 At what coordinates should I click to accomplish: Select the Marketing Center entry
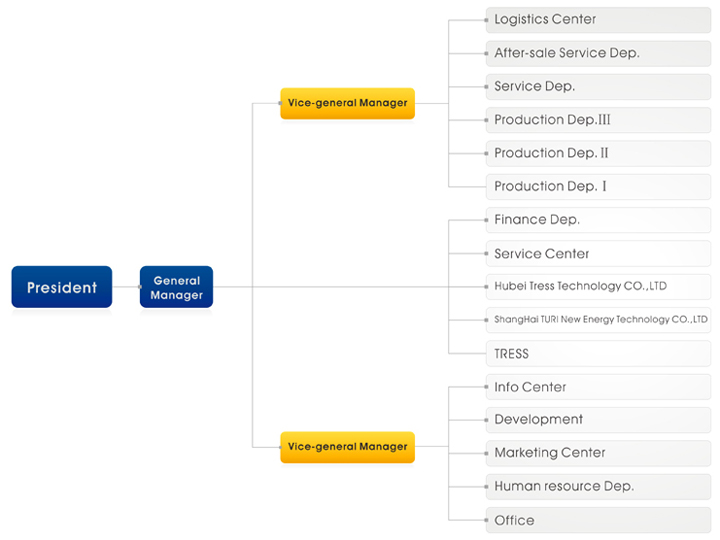[x=598, y=453]
